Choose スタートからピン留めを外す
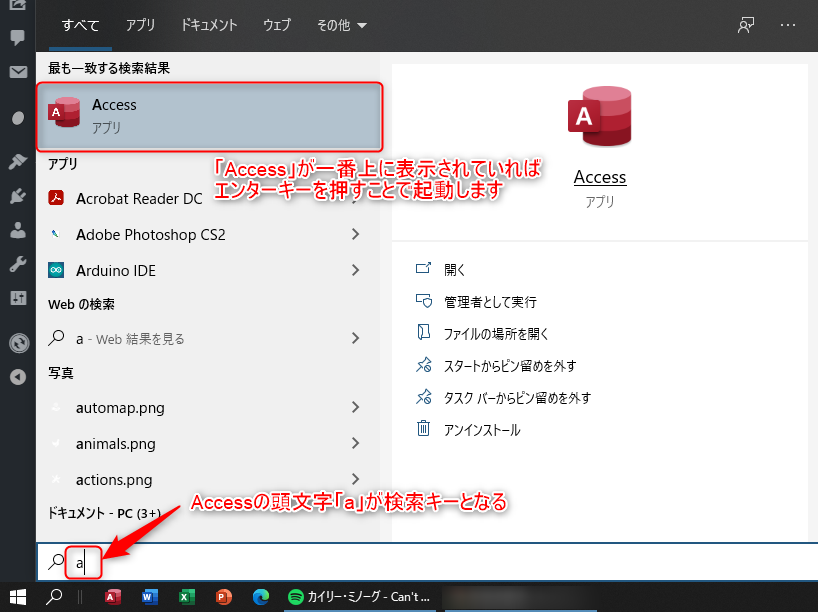 [x=510, y=366]
